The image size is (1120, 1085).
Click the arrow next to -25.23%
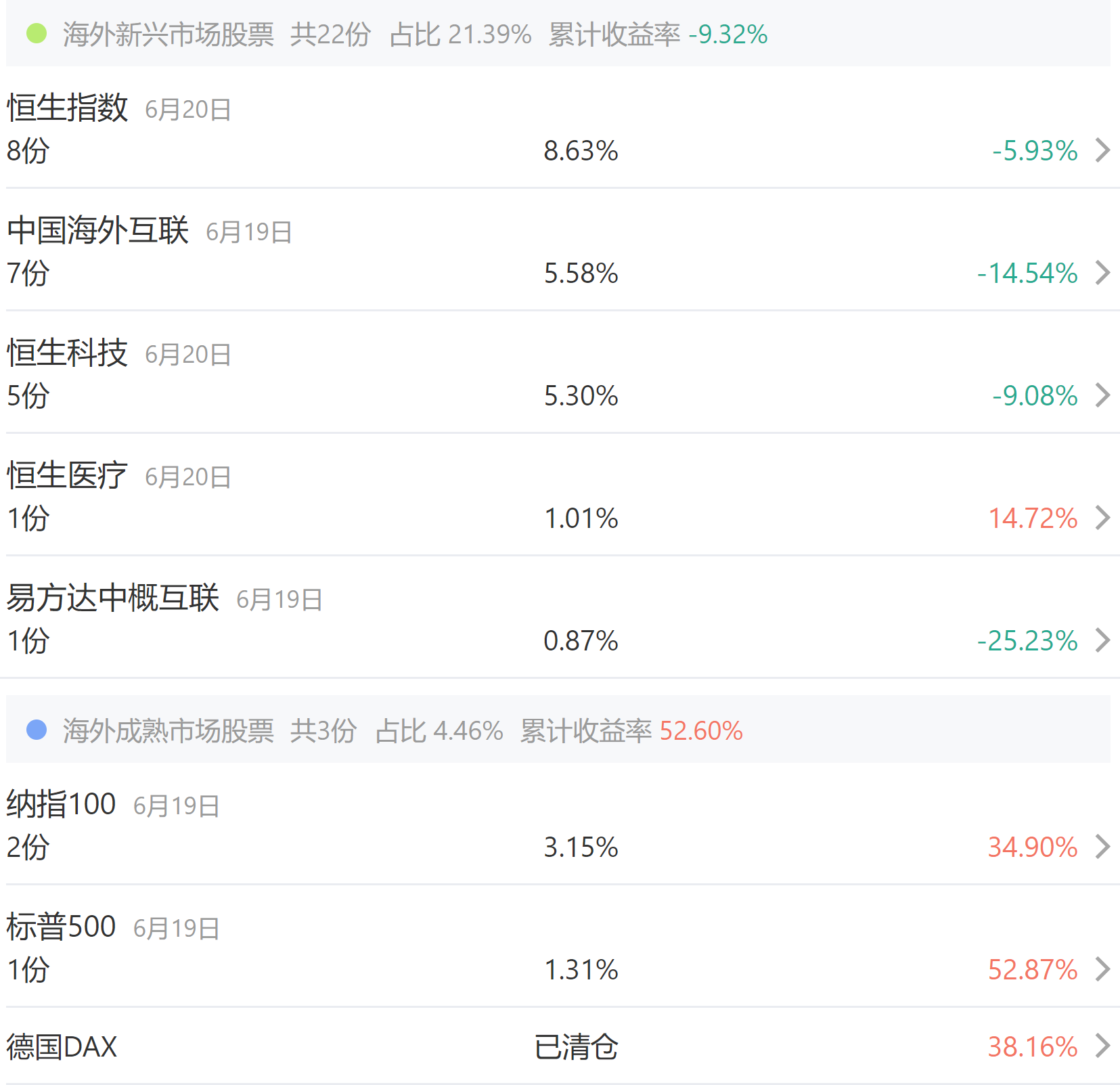point(1102,640)
